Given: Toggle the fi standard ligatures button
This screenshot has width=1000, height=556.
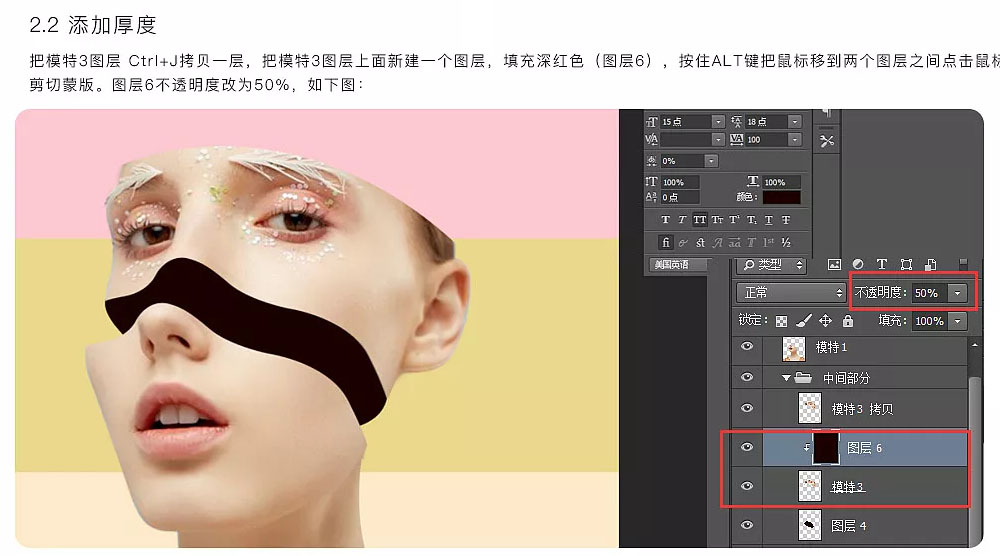Looking at the screenshot, I should pos(666,242).
